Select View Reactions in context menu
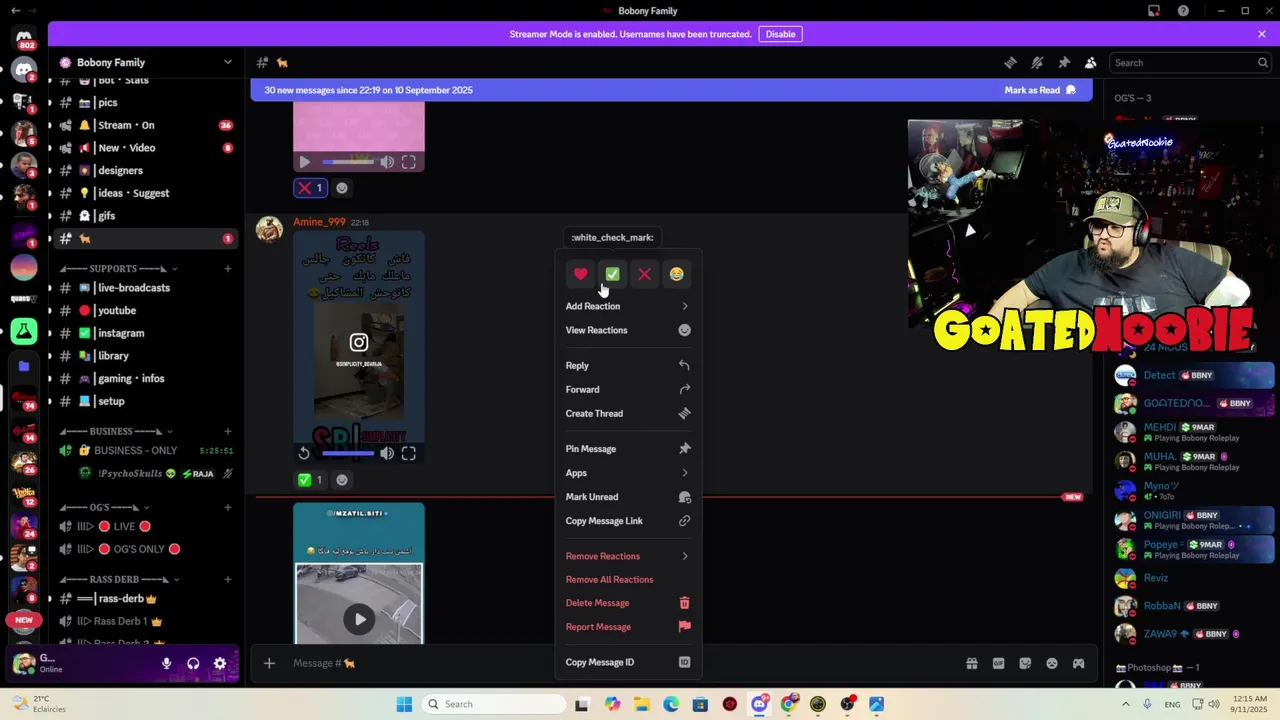 tap(628, 330)
